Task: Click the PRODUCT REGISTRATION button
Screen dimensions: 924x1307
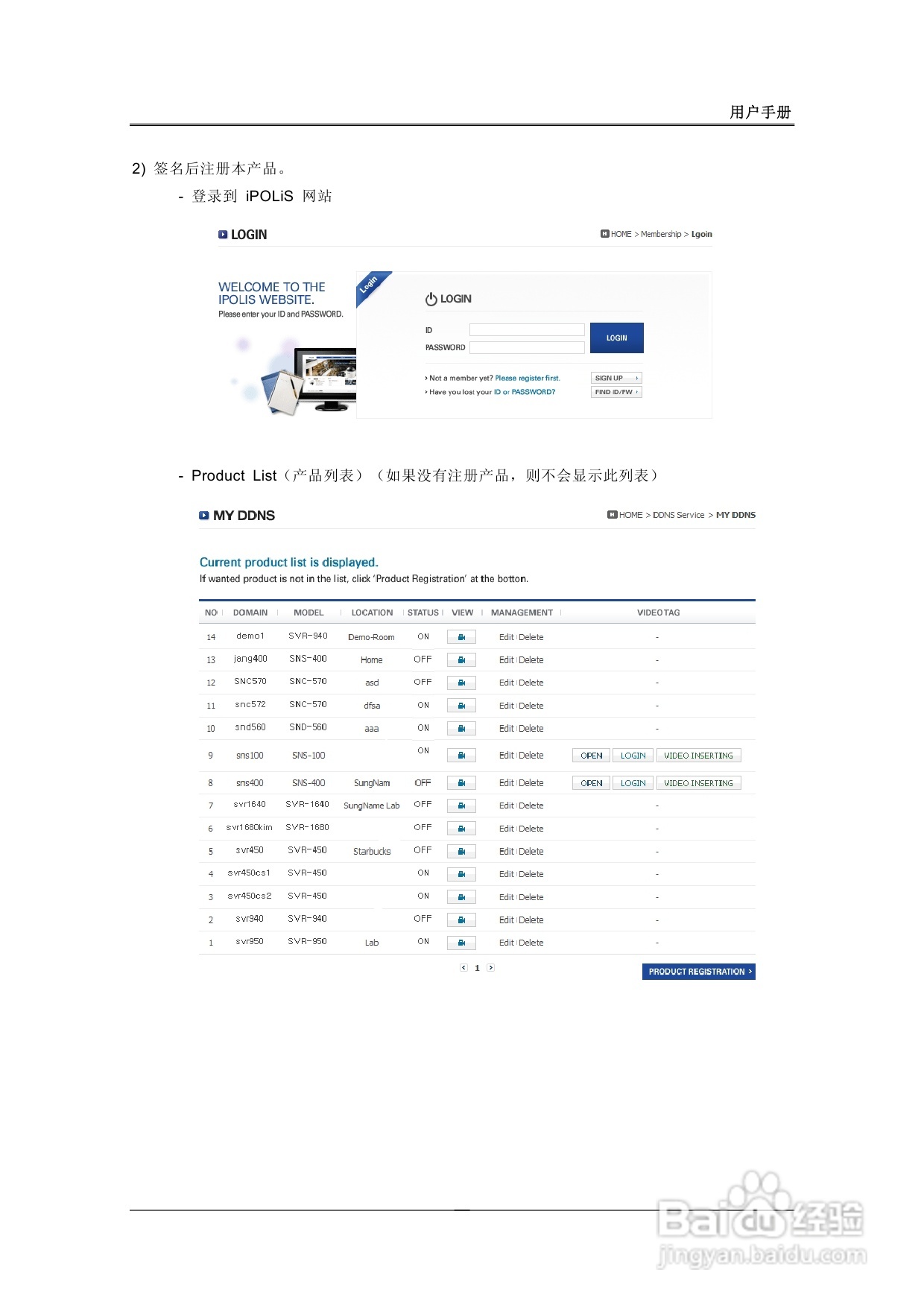Action: 699,972
